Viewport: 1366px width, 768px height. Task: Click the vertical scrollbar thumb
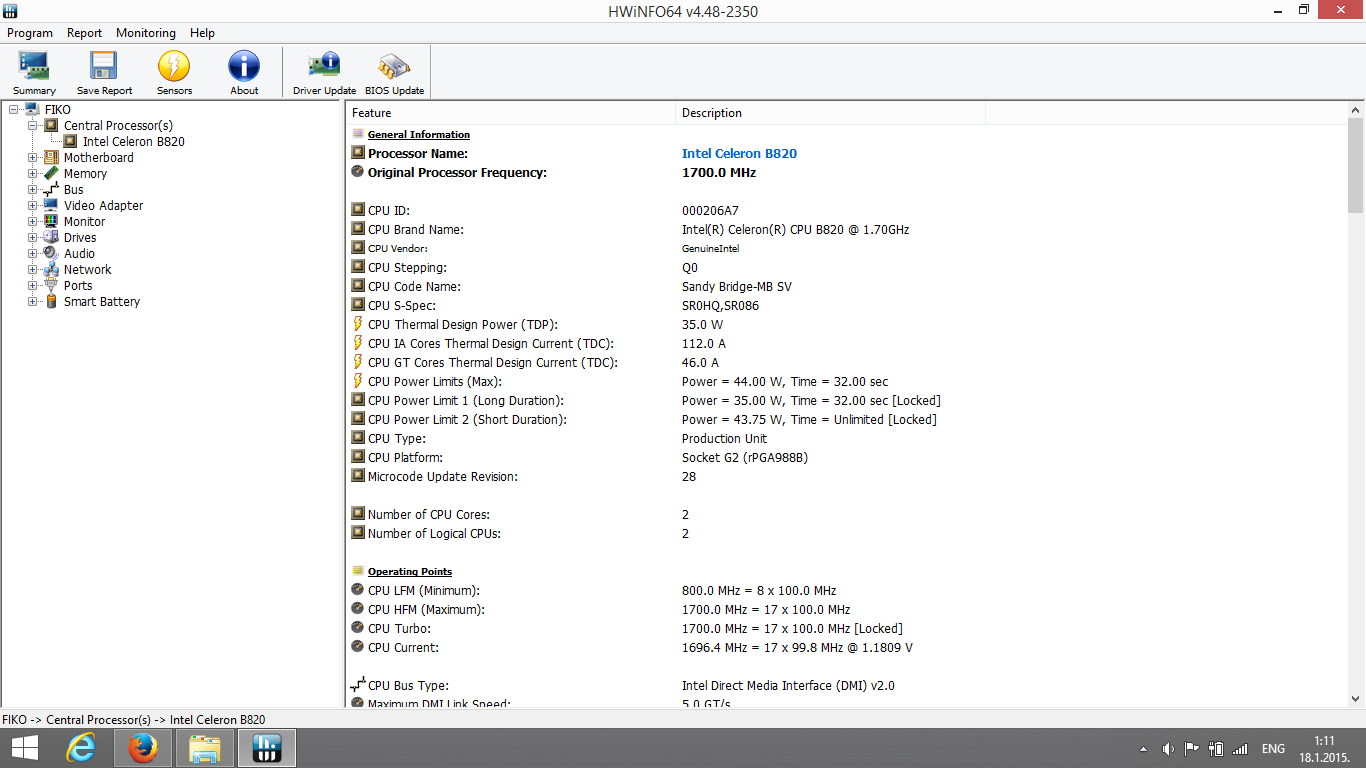click(x=1356, y=166)
